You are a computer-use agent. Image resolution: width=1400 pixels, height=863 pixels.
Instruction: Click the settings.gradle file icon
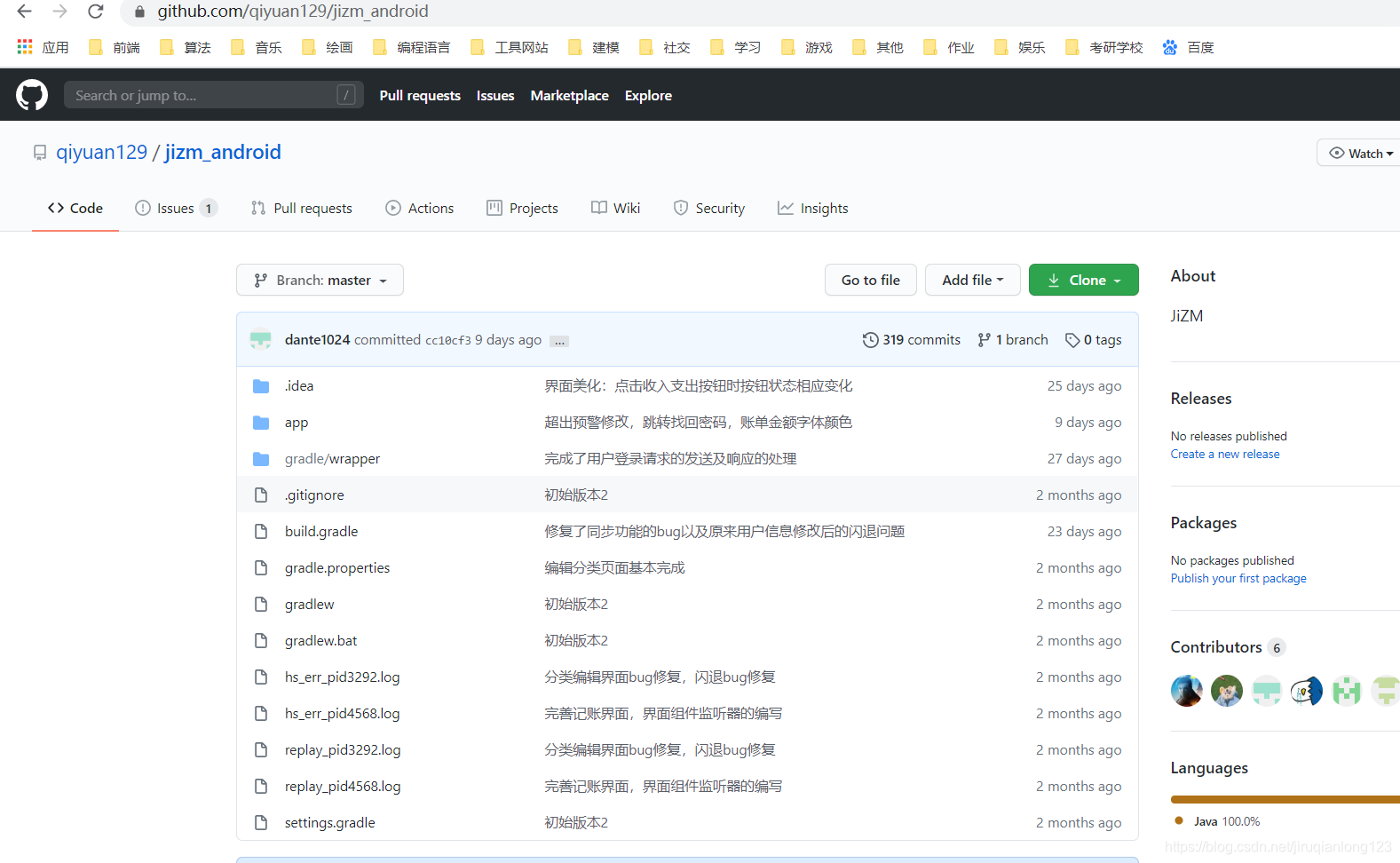(x=261, y=822)
